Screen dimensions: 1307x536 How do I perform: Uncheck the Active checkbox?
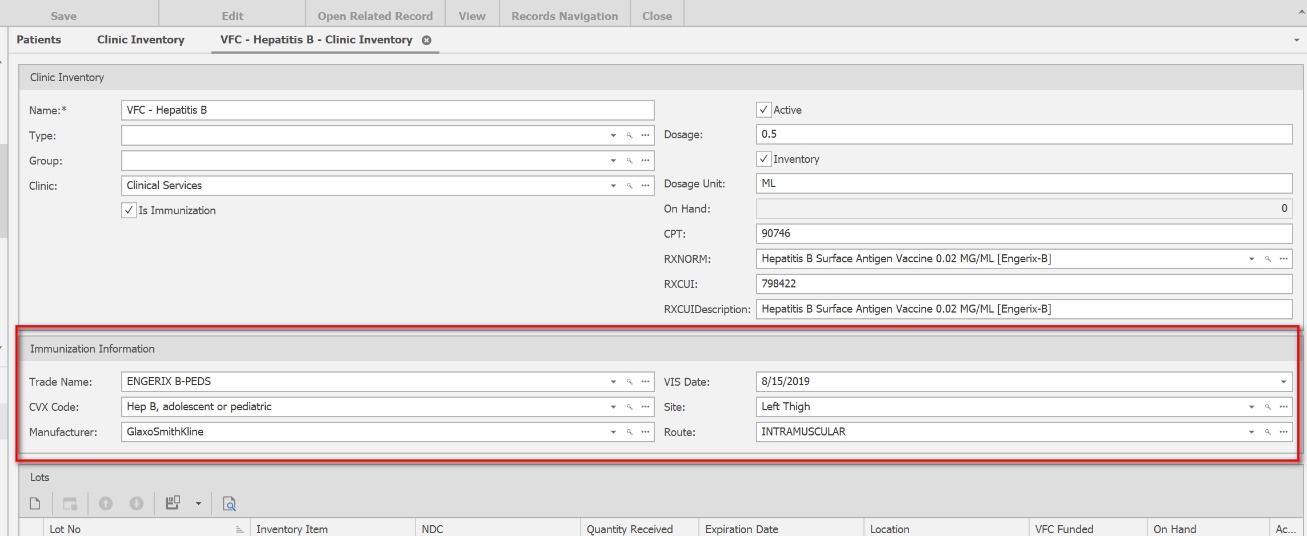tap(765, 110)
